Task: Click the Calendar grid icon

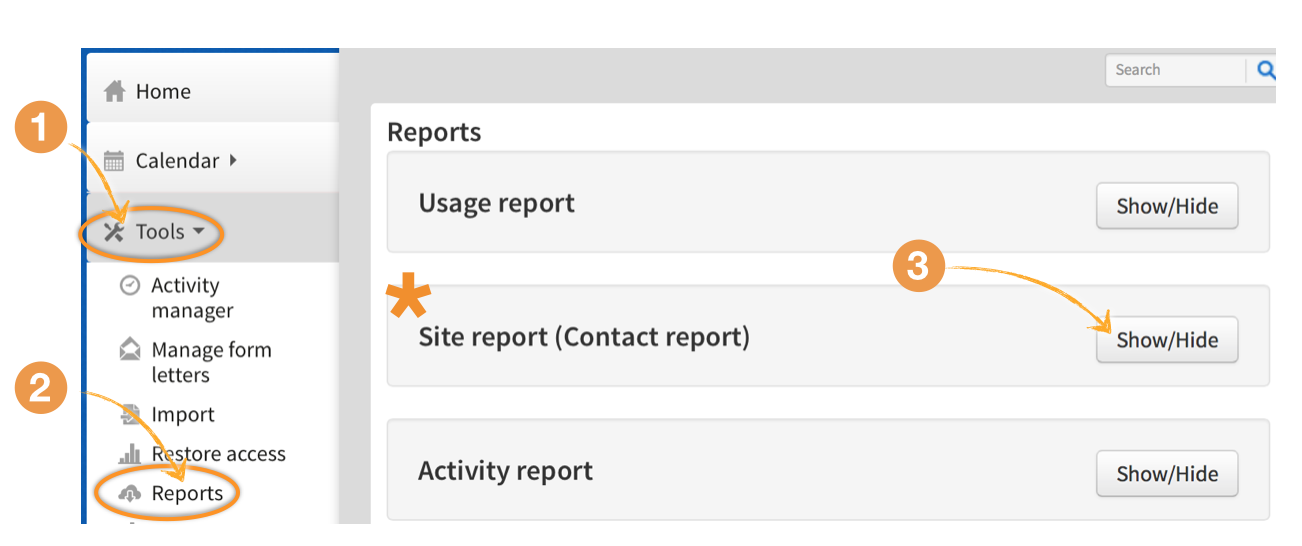Action: click(114, 161)
